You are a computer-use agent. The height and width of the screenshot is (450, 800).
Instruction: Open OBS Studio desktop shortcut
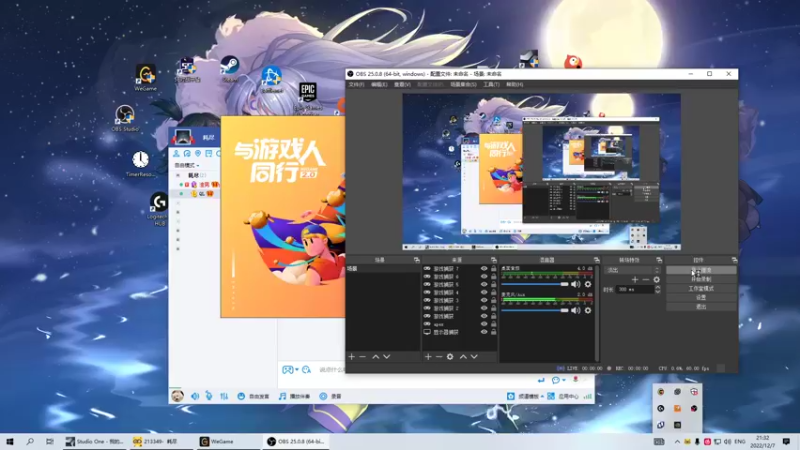[x=125, y=118]
